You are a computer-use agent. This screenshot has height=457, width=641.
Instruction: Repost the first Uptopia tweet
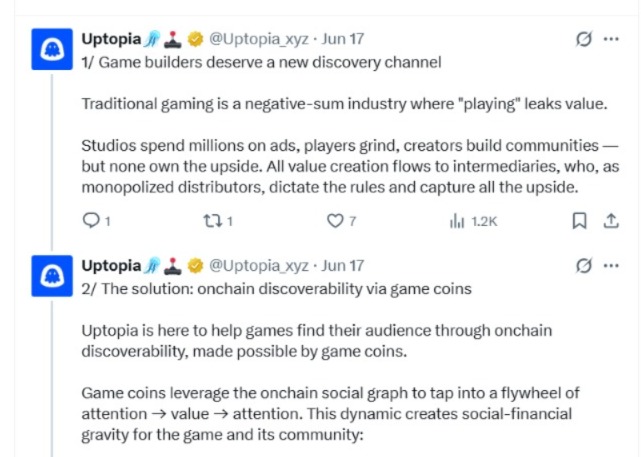tap(218, 221)
